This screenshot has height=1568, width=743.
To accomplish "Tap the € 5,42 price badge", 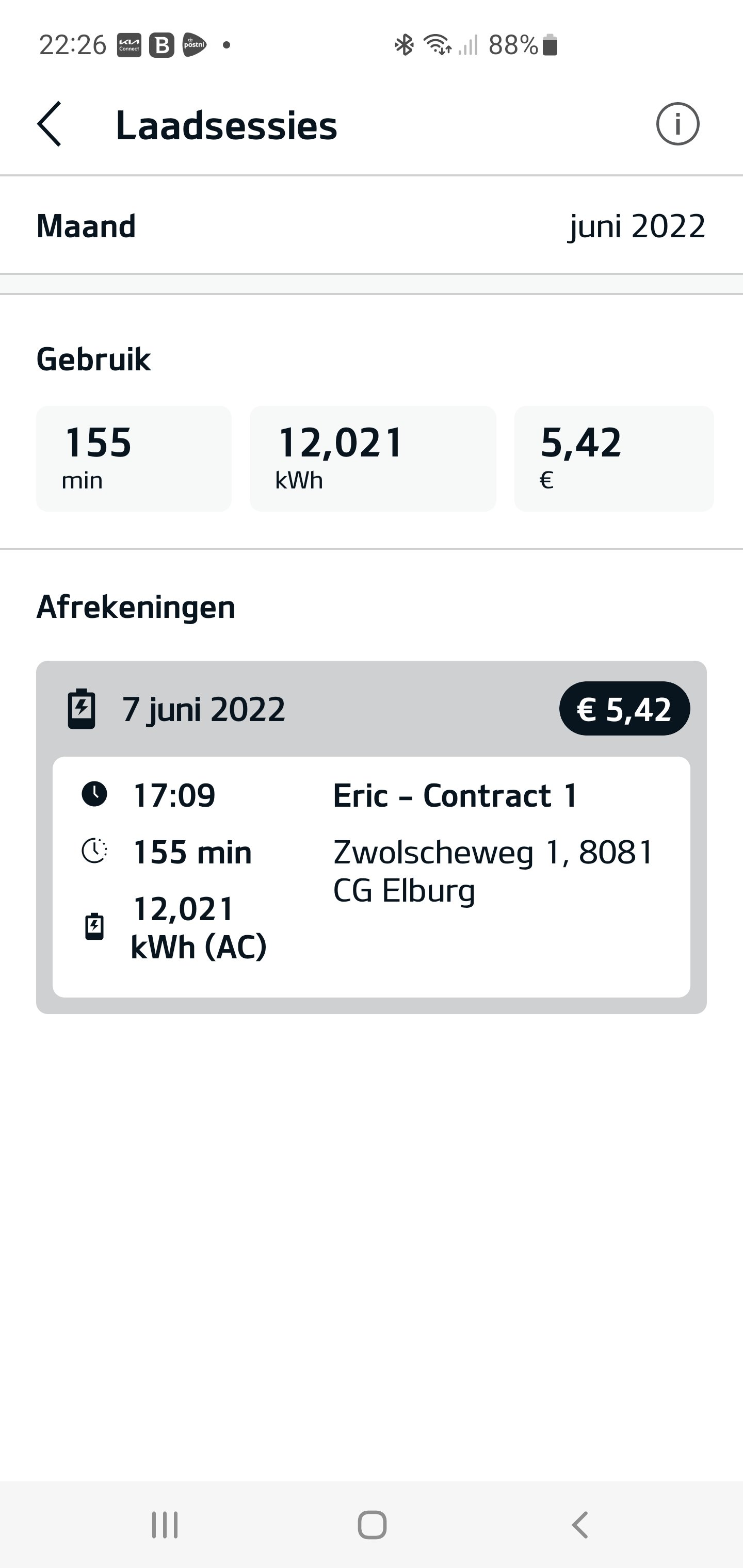I will pyautogui.click(x=624, y=709).
